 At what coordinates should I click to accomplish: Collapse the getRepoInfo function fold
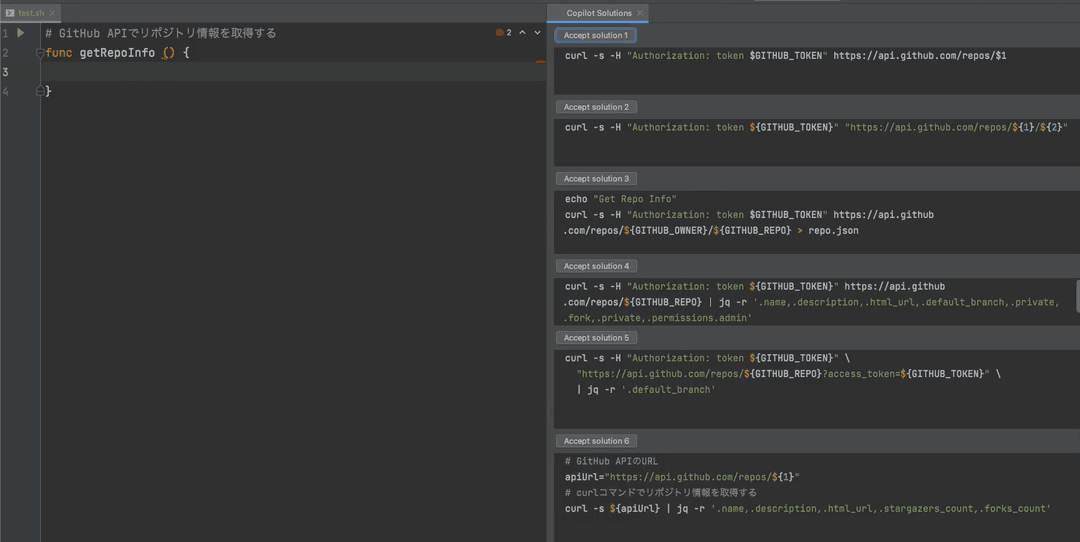41,53
